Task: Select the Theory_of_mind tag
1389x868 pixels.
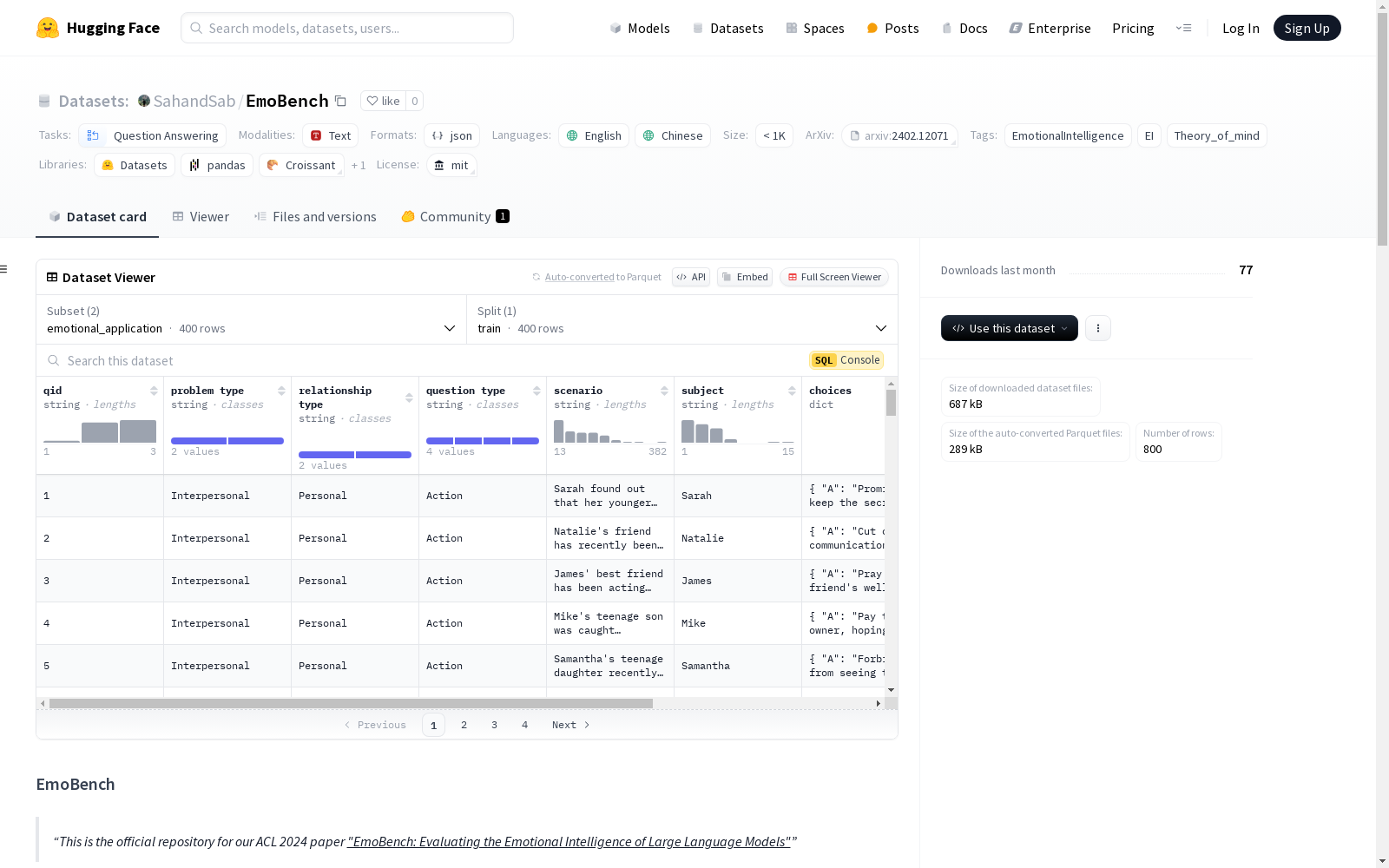Action: coord(1216,135)
